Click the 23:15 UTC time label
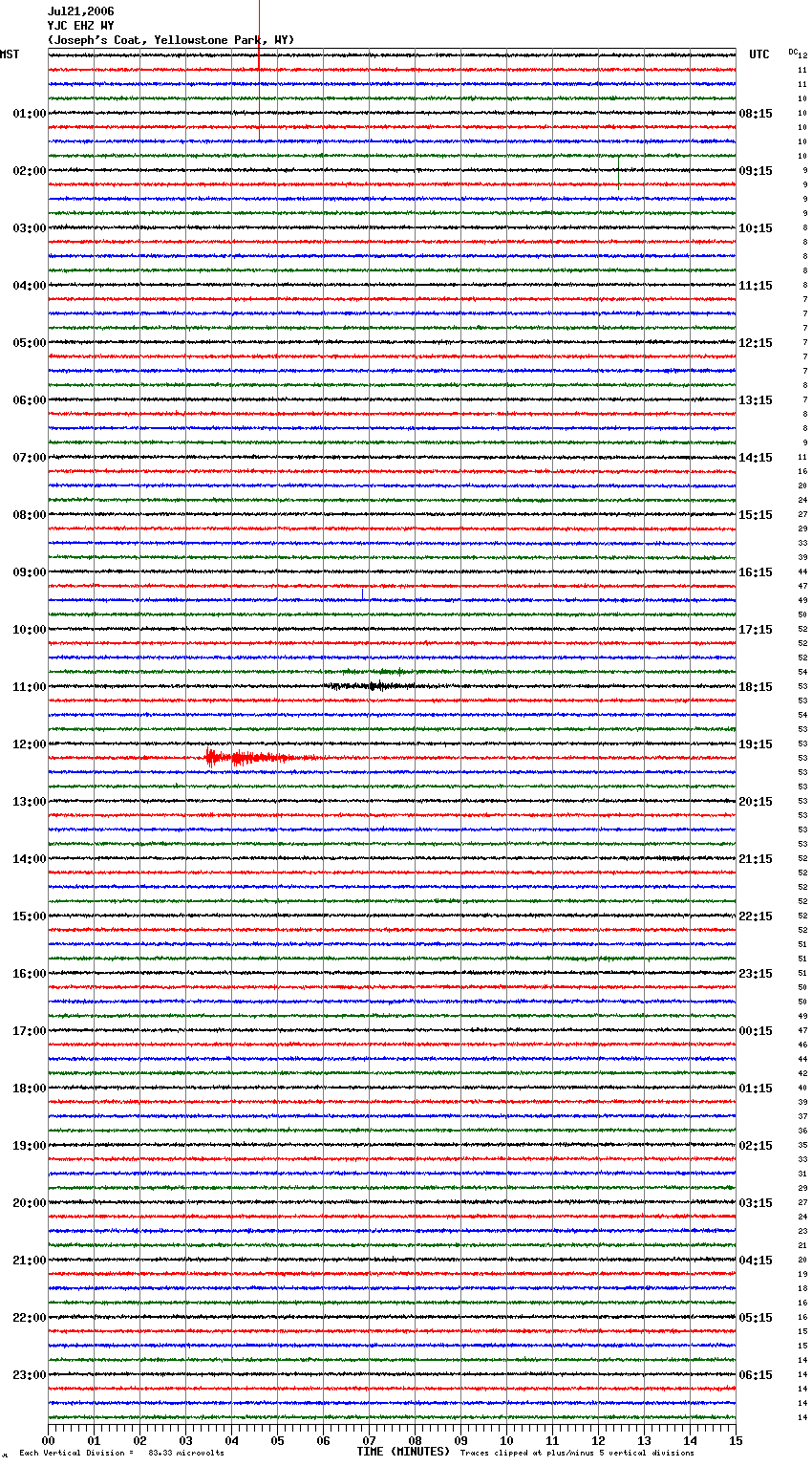 (756, 974)
